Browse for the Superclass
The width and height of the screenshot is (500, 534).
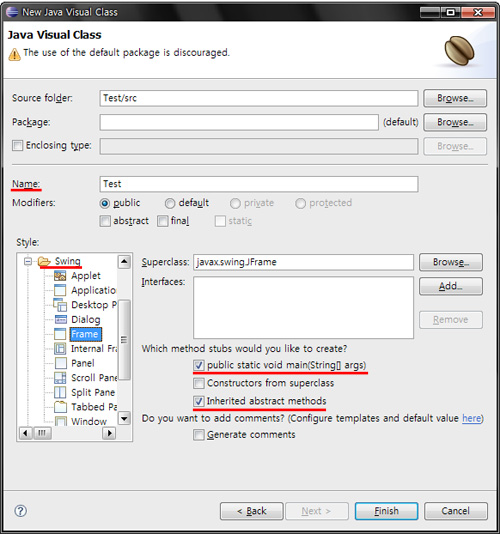(451, 262)
